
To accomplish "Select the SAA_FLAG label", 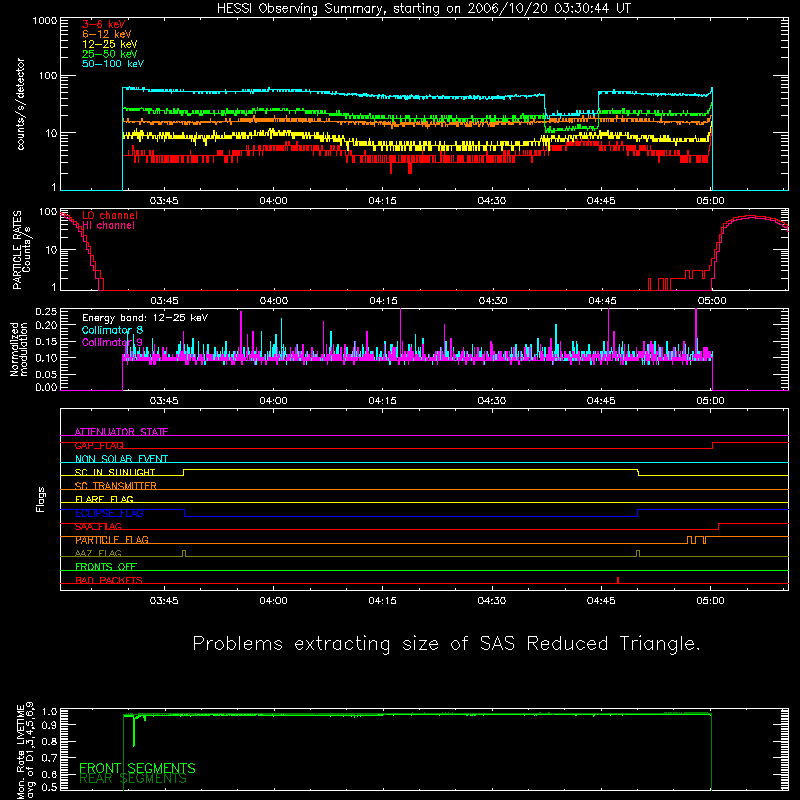I will (x=98, y=527).
